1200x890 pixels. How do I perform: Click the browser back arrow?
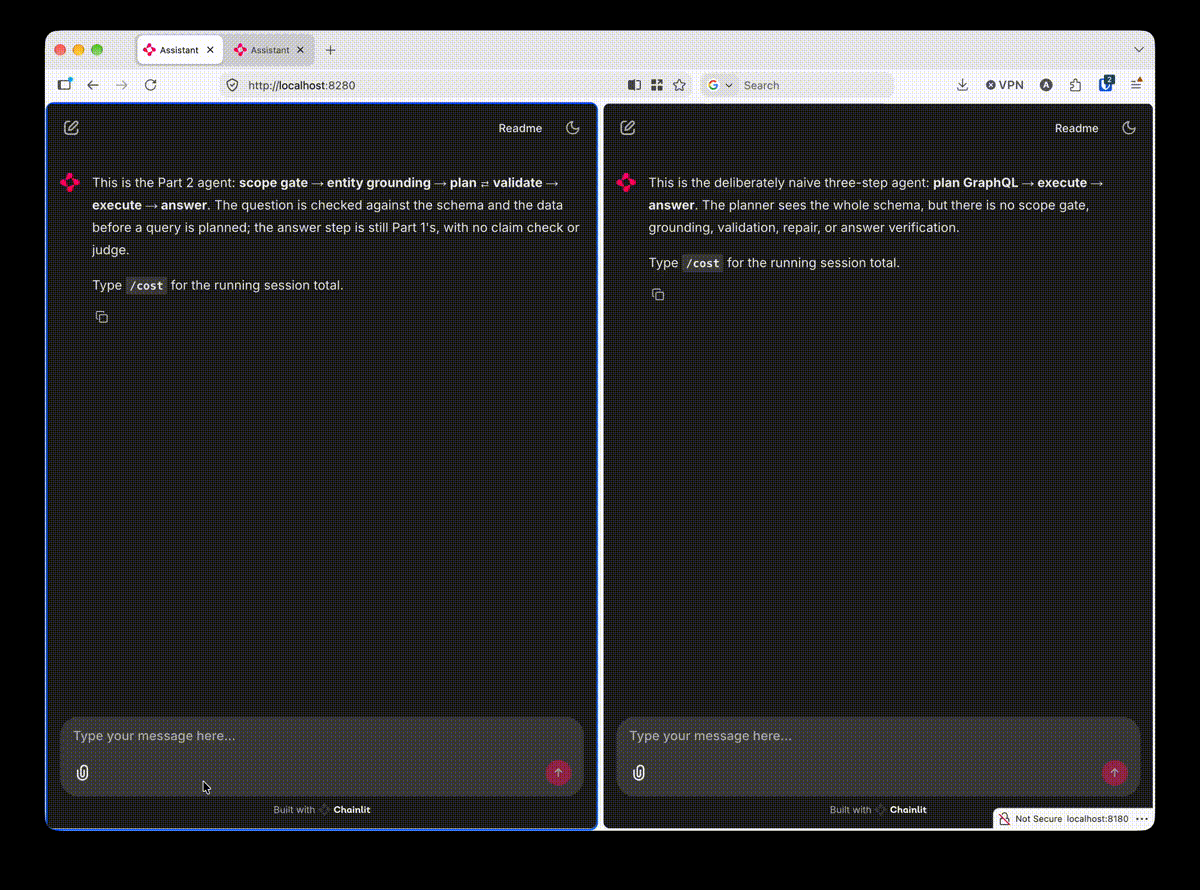tap(93, 85)
